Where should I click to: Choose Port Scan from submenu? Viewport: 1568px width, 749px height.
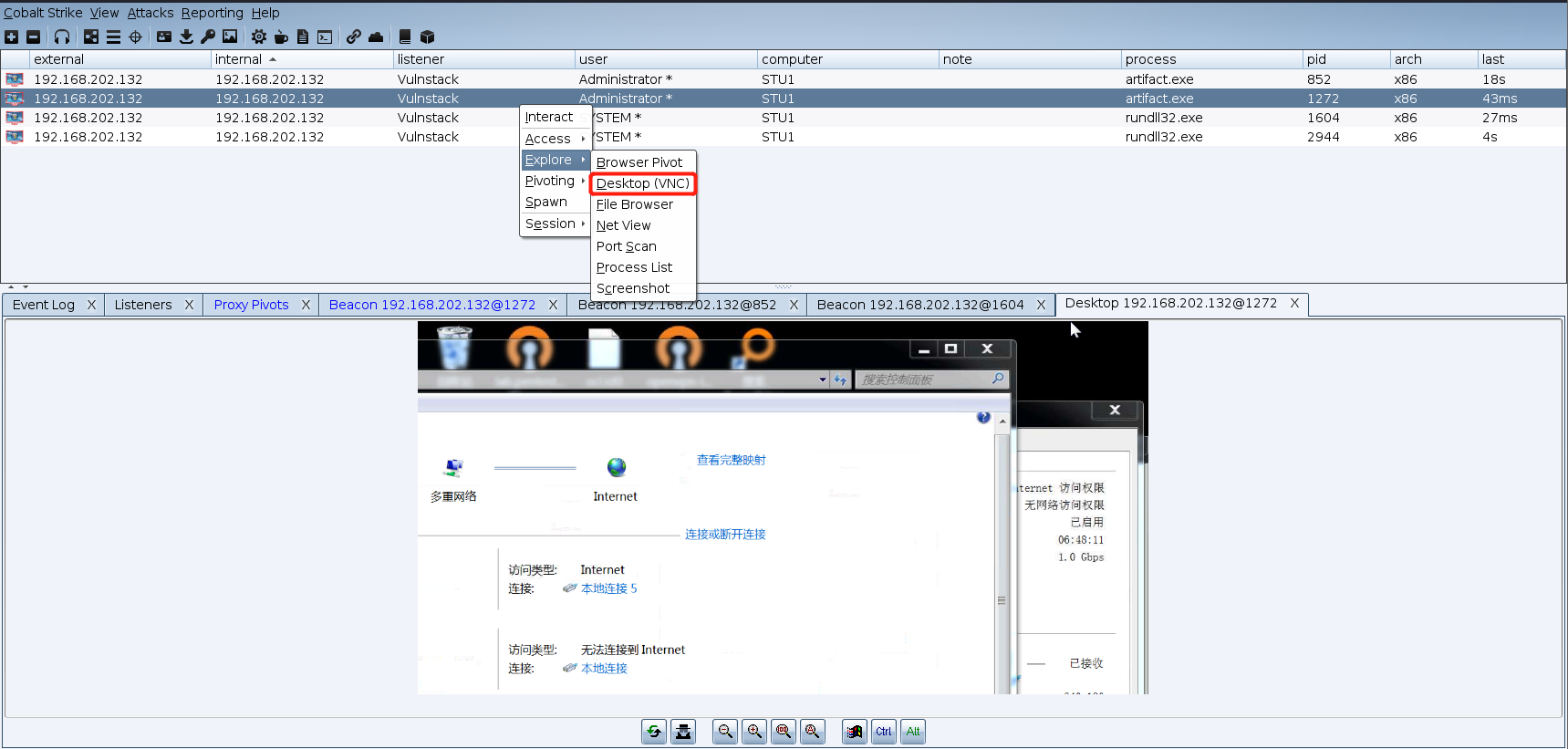coord(643,246)
